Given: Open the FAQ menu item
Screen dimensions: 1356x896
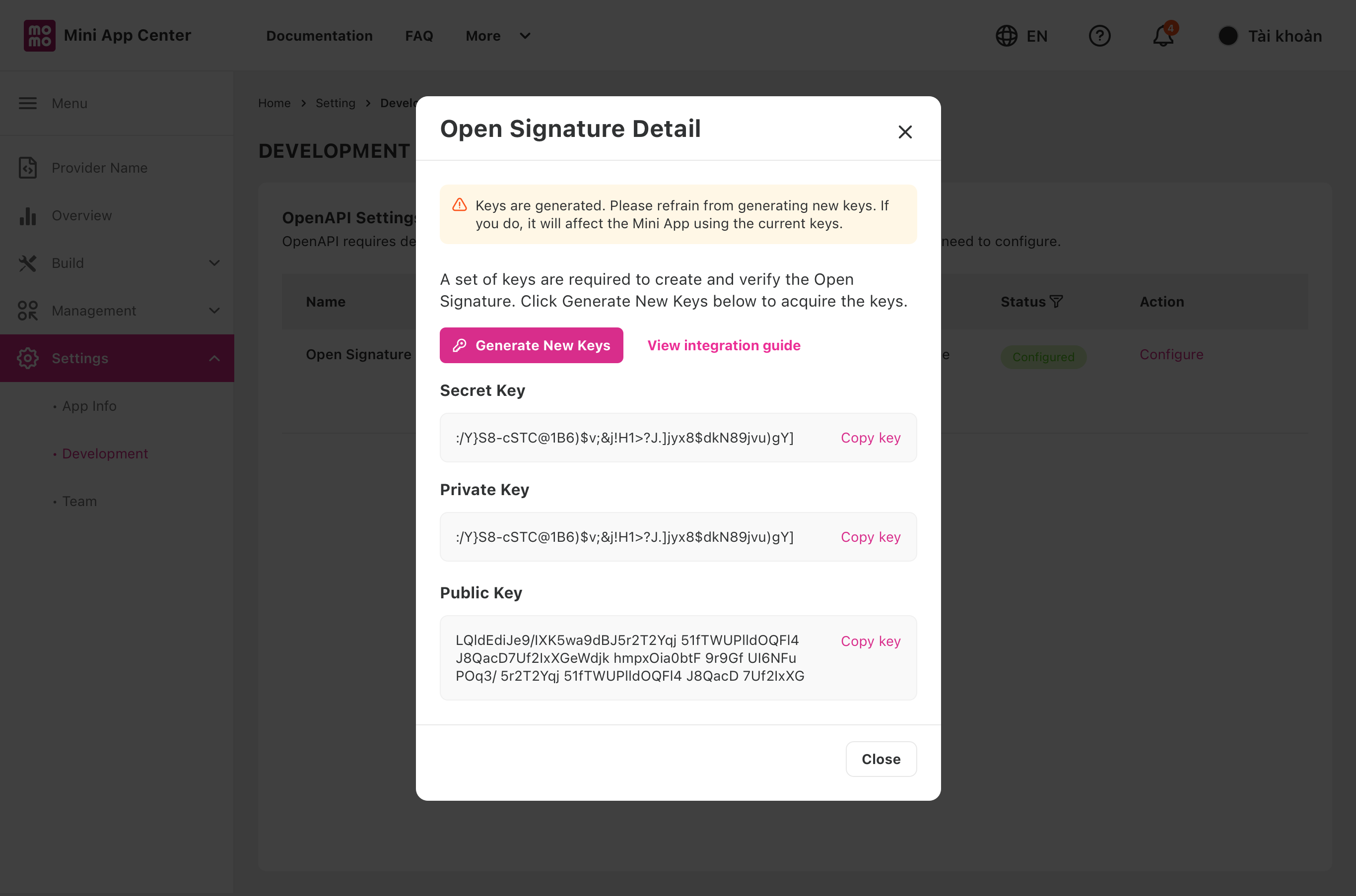Looking at the screenshot, I should coord(419,36).
